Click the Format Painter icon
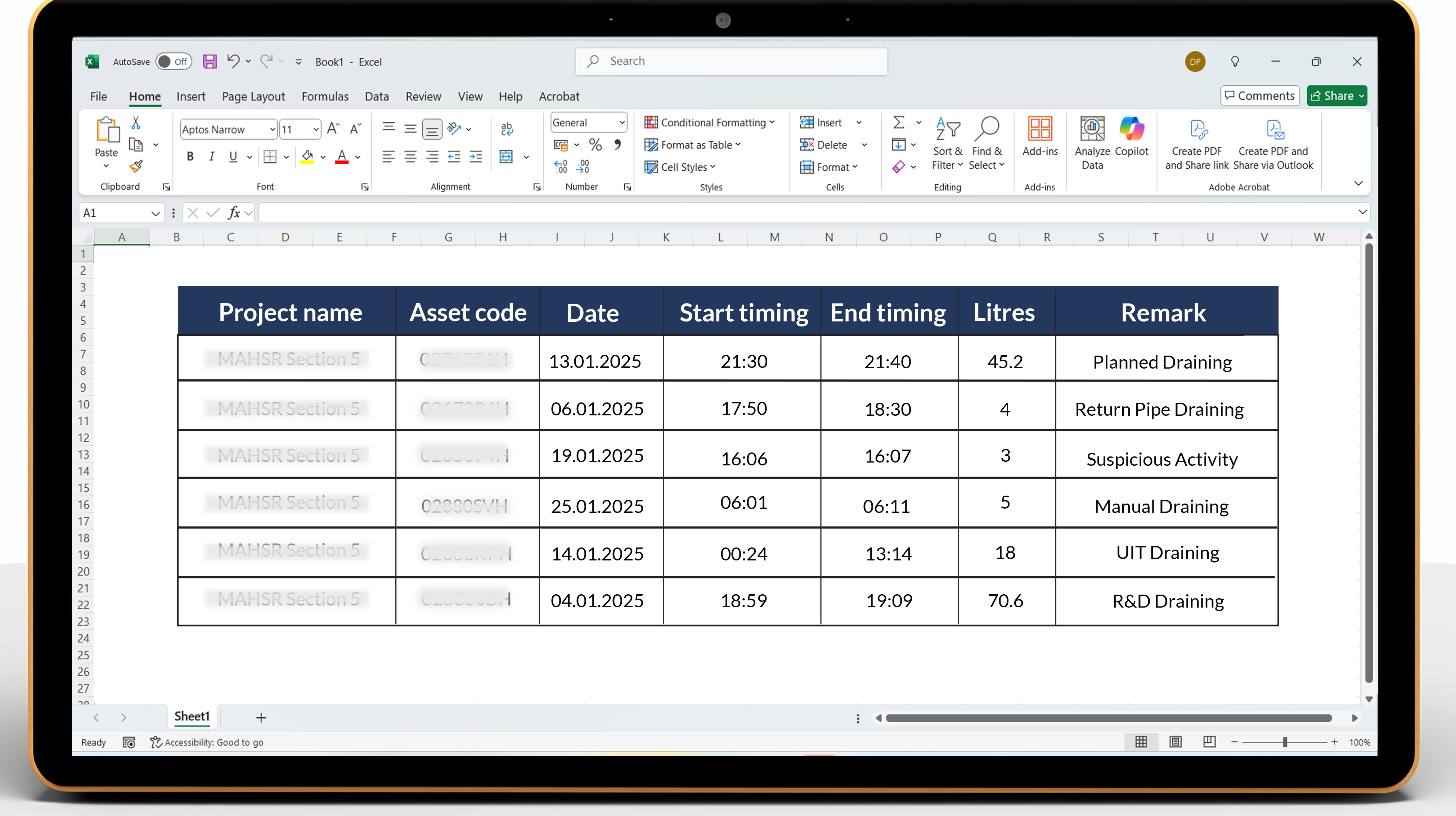1456x816 pixels. pos(136,166)
